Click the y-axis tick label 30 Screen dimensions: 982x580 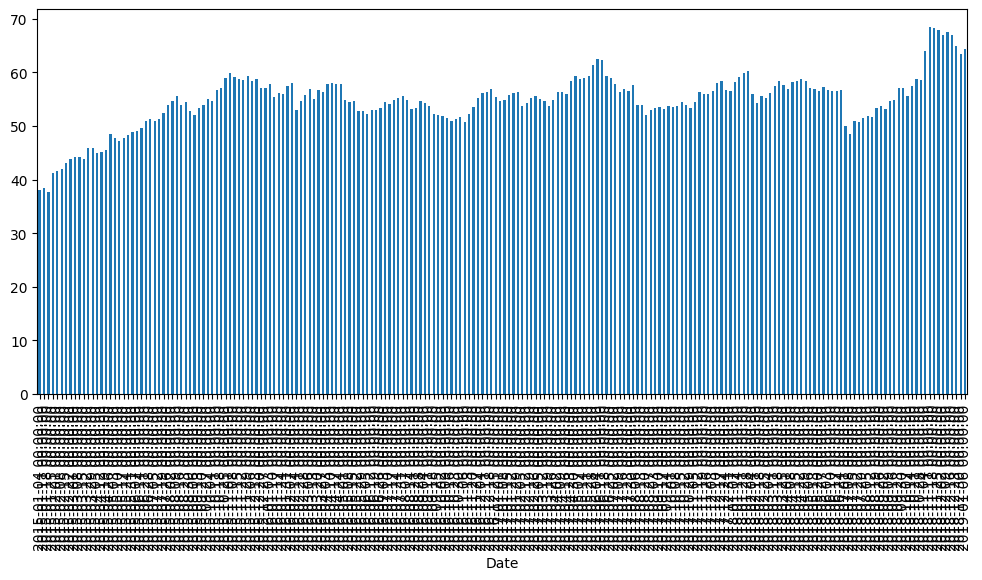[x=18, y=234]
